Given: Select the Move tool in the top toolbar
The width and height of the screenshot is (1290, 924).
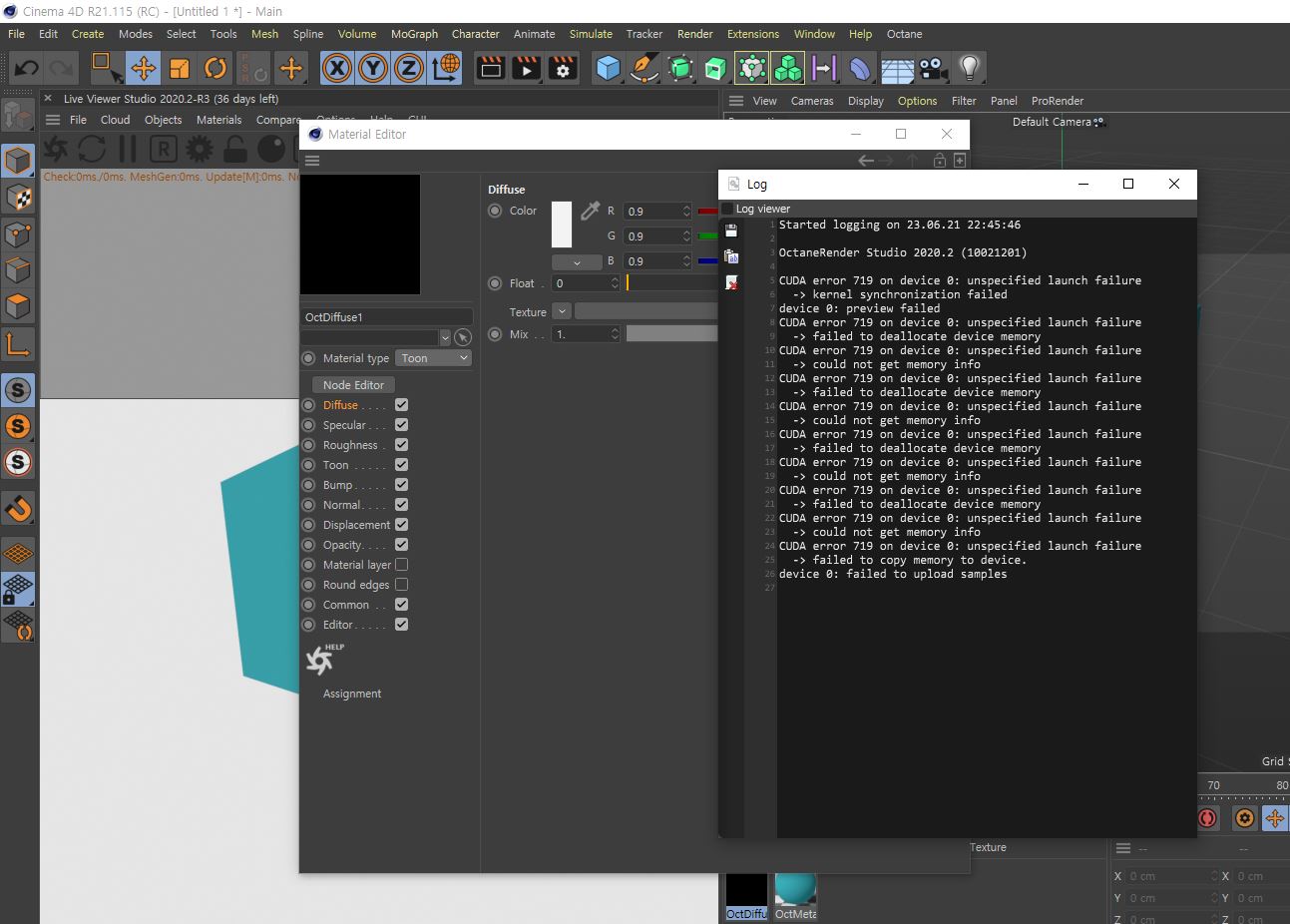Looking at the screenshot, I should pos(144,68).
